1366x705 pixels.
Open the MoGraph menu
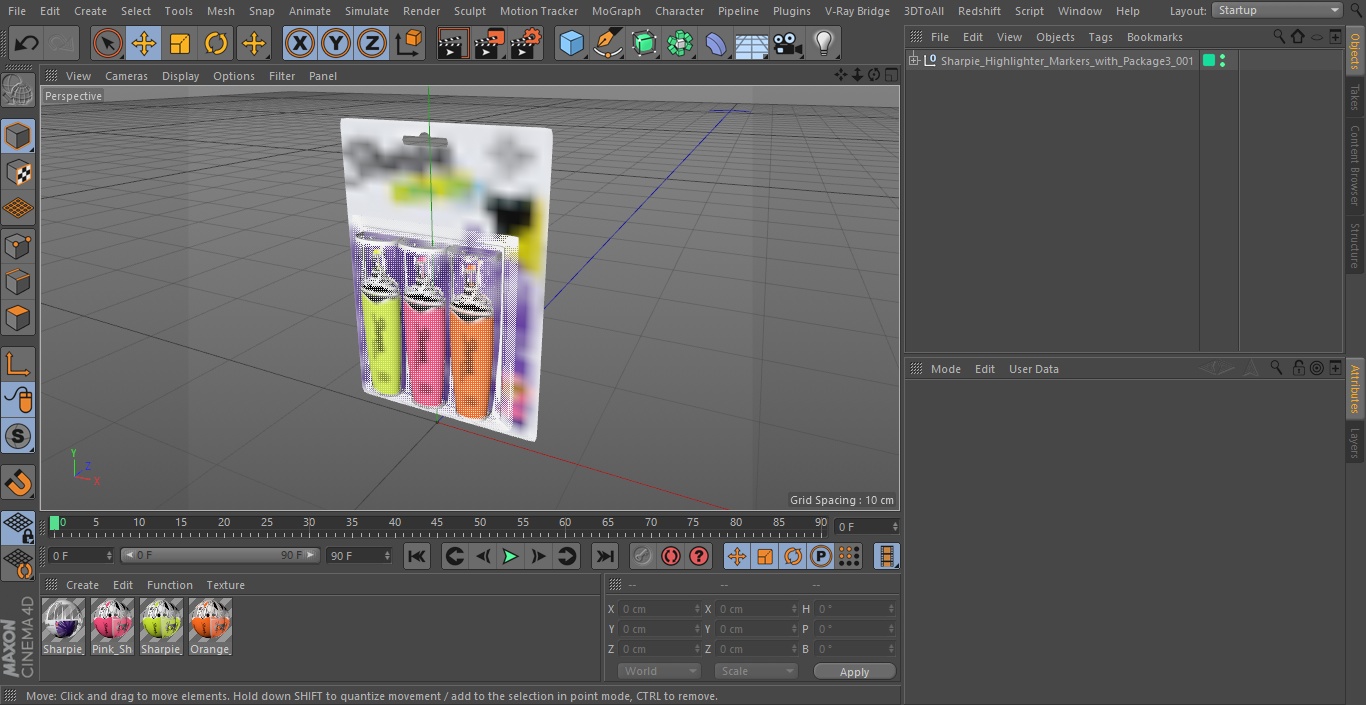[x=616, y=11]
